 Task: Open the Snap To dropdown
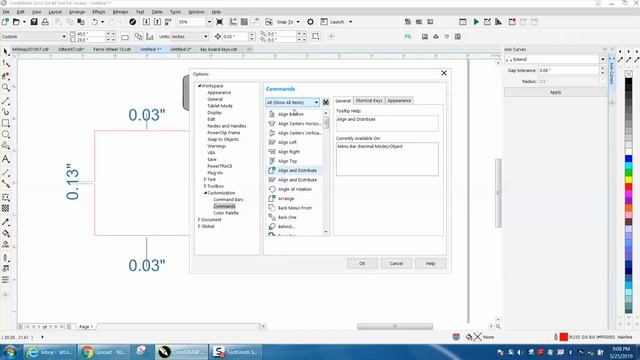(298, 22)
